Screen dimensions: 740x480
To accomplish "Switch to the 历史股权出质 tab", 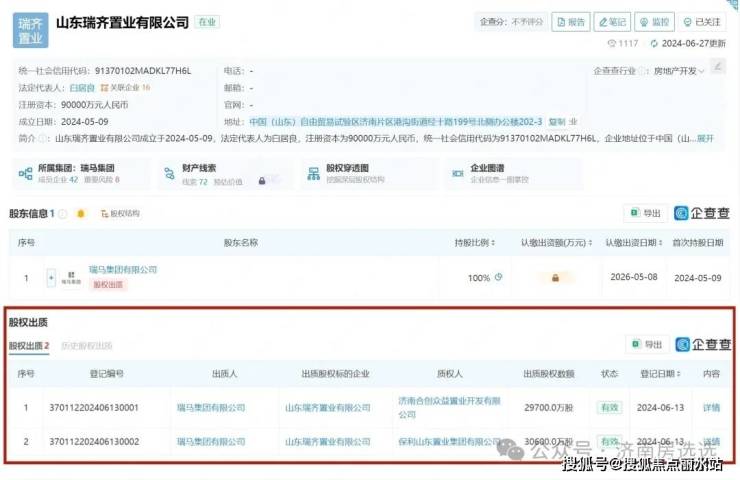I will [87, 345].
